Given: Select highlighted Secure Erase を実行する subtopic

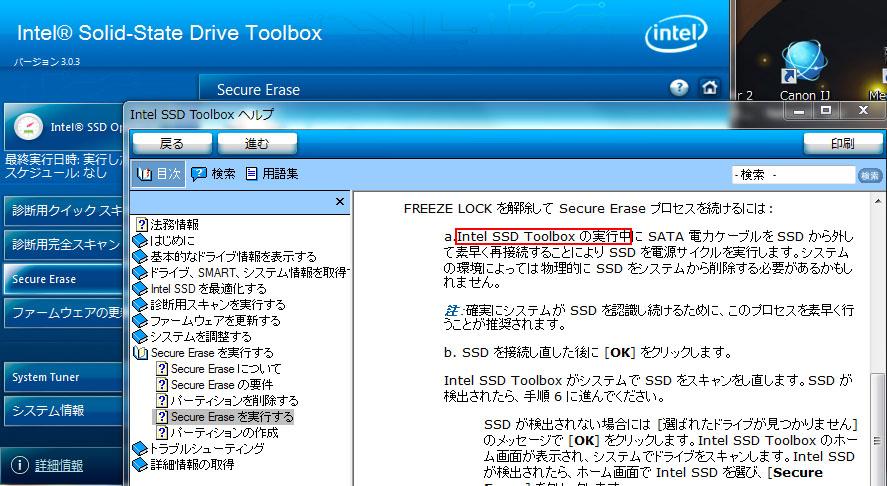Looking at the screenshot, I should tap(232, 417).
